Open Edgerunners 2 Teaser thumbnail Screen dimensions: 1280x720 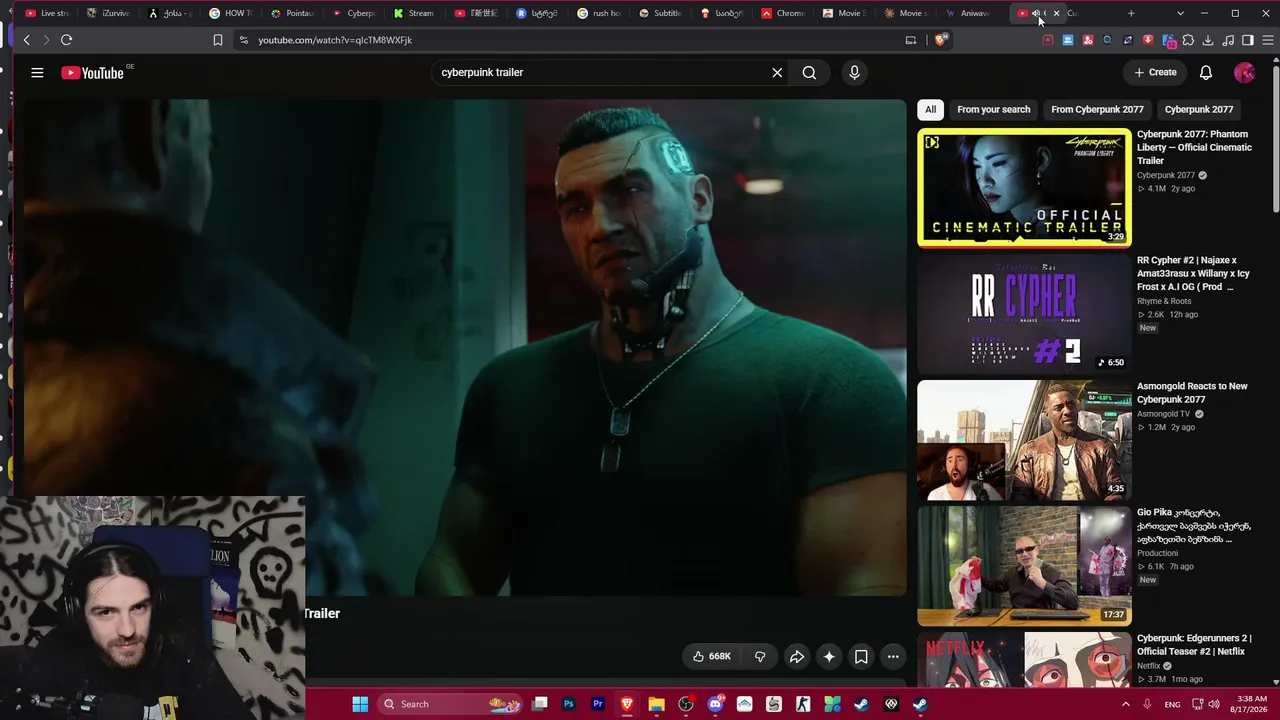tap(1024, 659)
